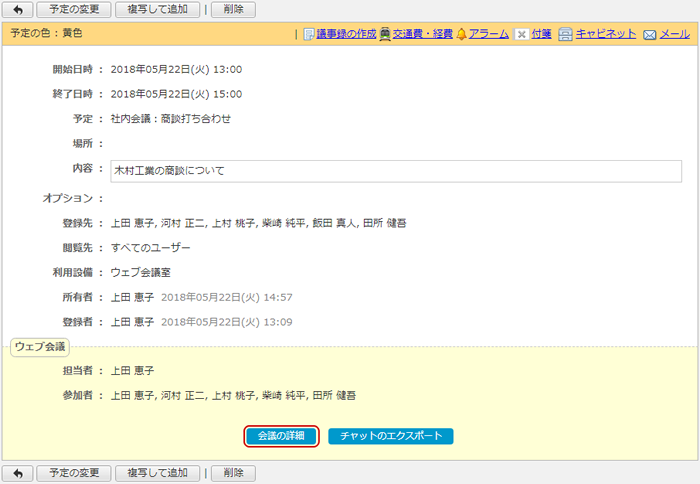
Task: Open the メール link
Action: [x=675, y=34]
